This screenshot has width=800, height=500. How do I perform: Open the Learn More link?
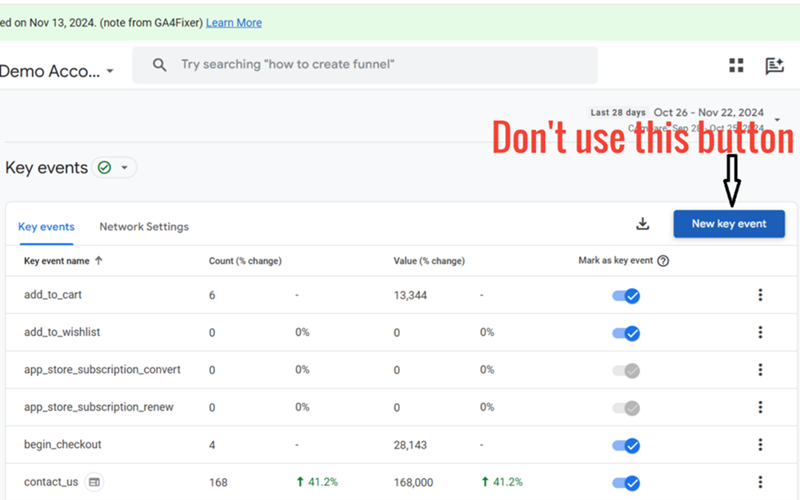(x=234, y=23)
